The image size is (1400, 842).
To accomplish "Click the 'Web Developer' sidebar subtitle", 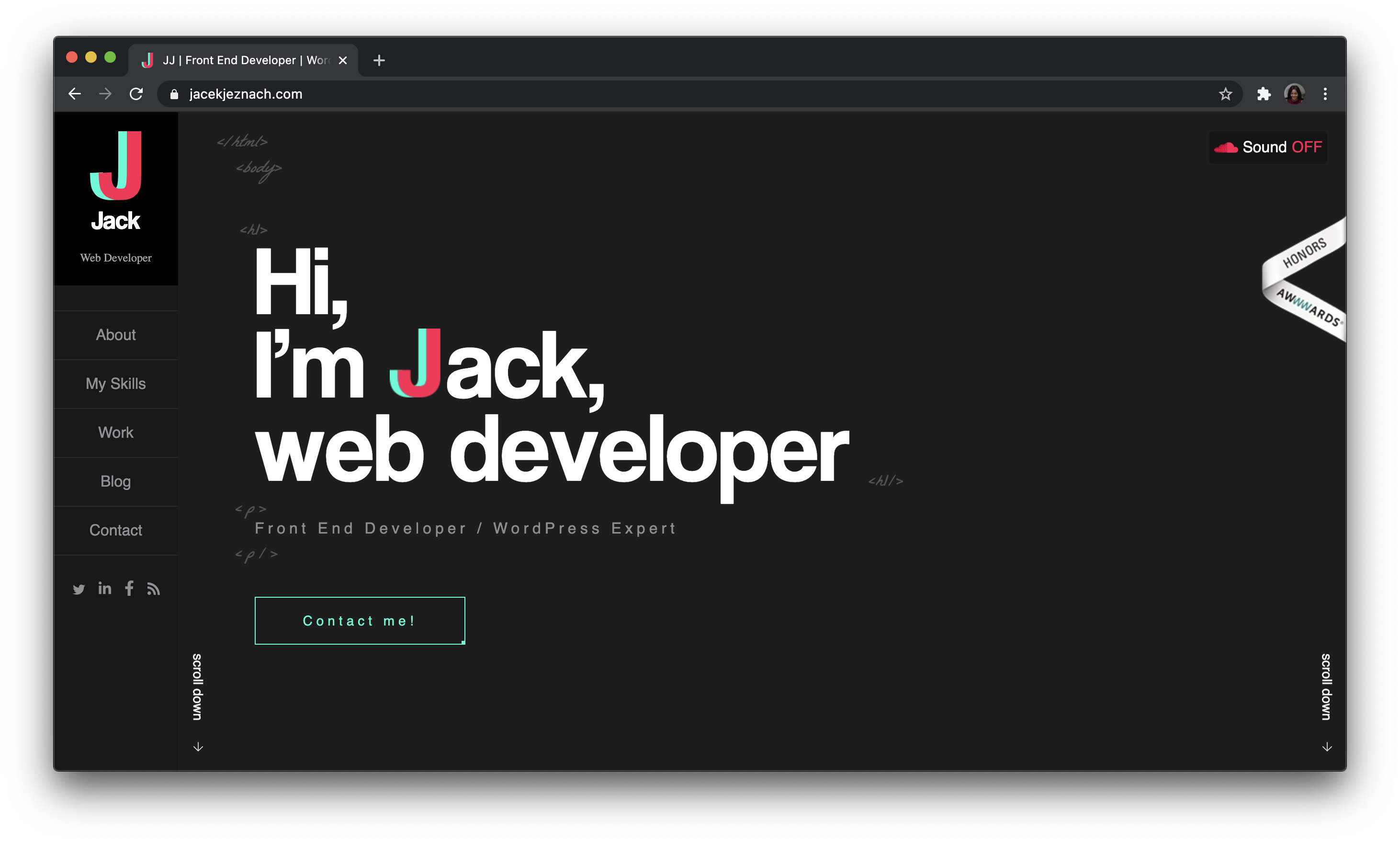I will [x=116, y=258].
